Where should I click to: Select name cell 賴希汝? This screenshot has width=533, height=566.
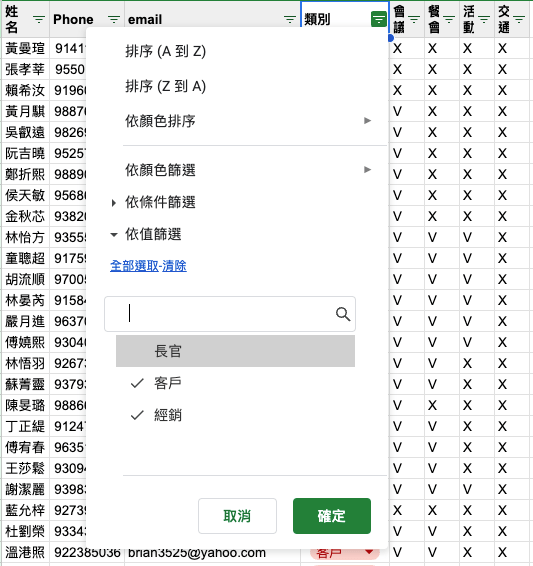25,90
